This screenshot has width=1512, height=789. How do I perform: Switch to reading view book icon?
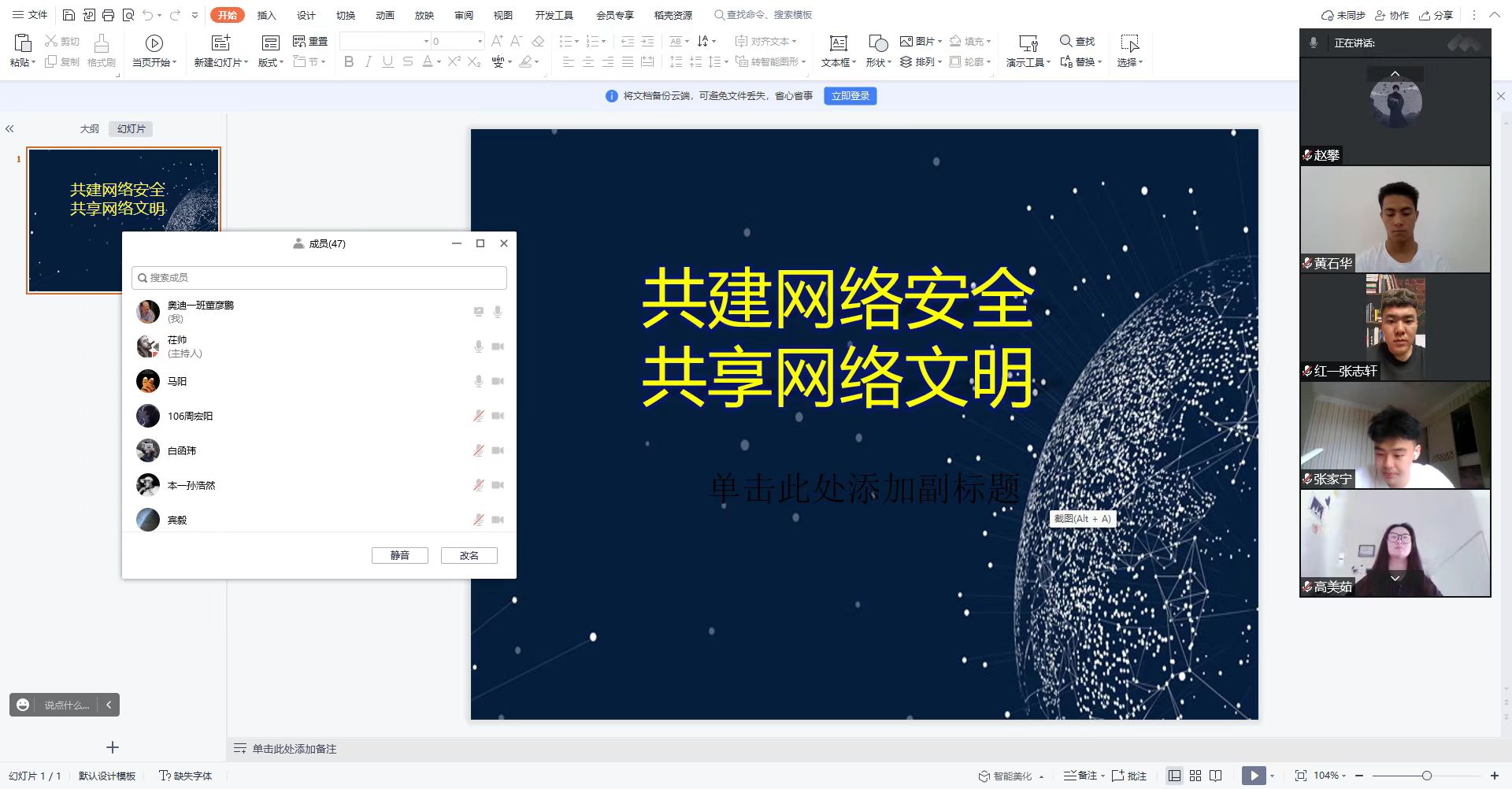click(x=1216, y=776)
